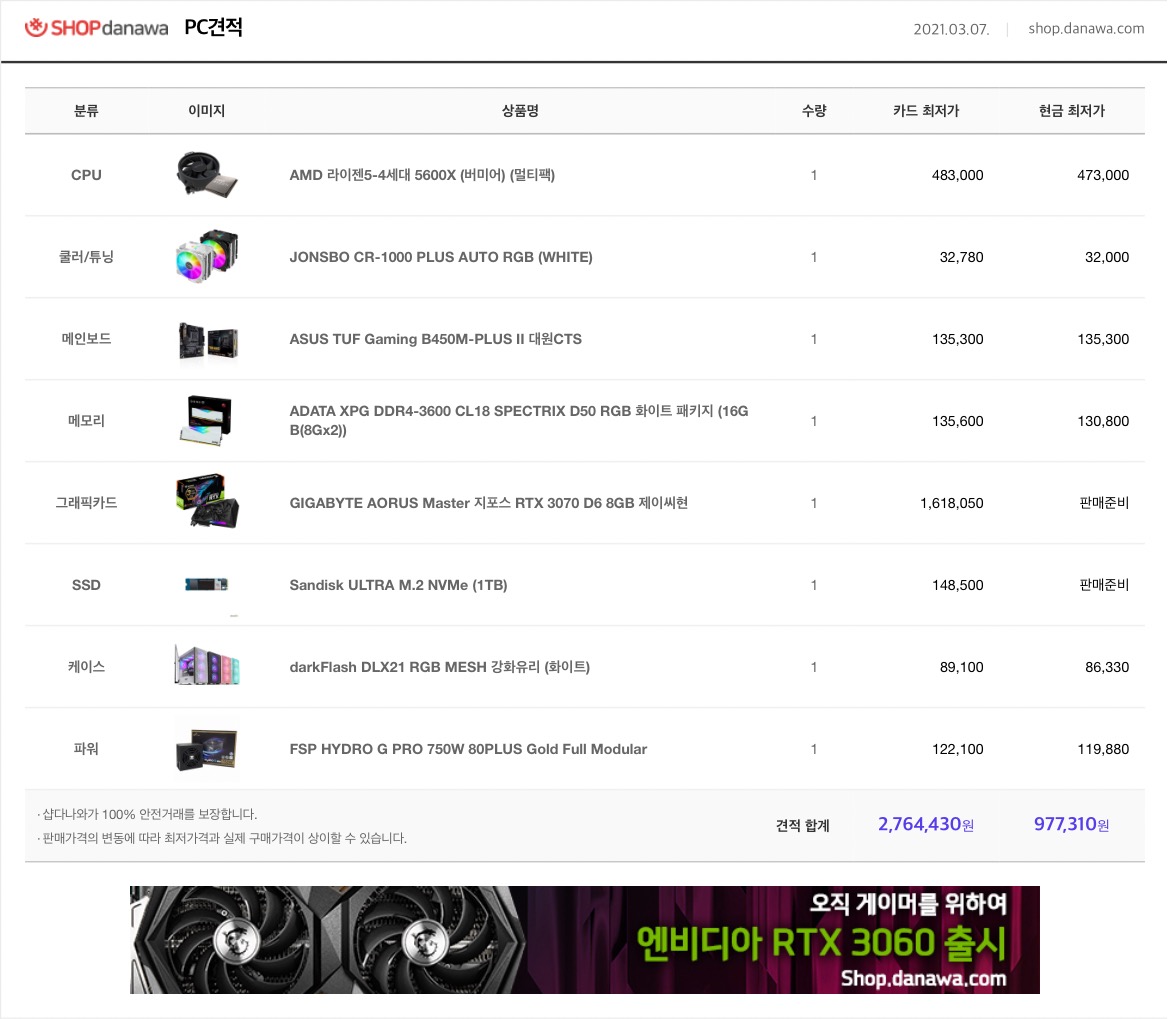Screen dimensions: 1170x1019
Task: Click the CPU cash price 473,000
Action: (1103, 175)
